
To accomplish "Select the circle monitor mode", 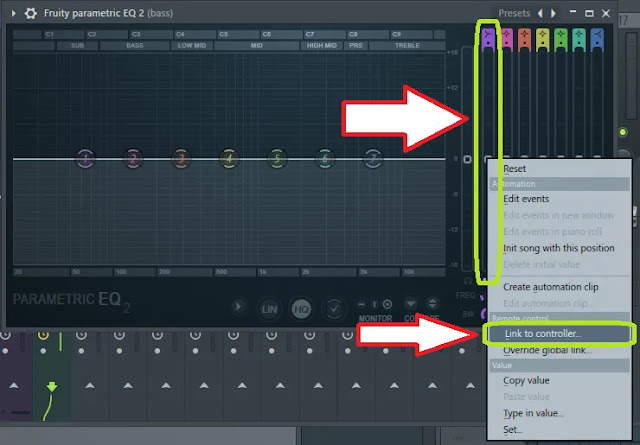I will tap(387, 305).
